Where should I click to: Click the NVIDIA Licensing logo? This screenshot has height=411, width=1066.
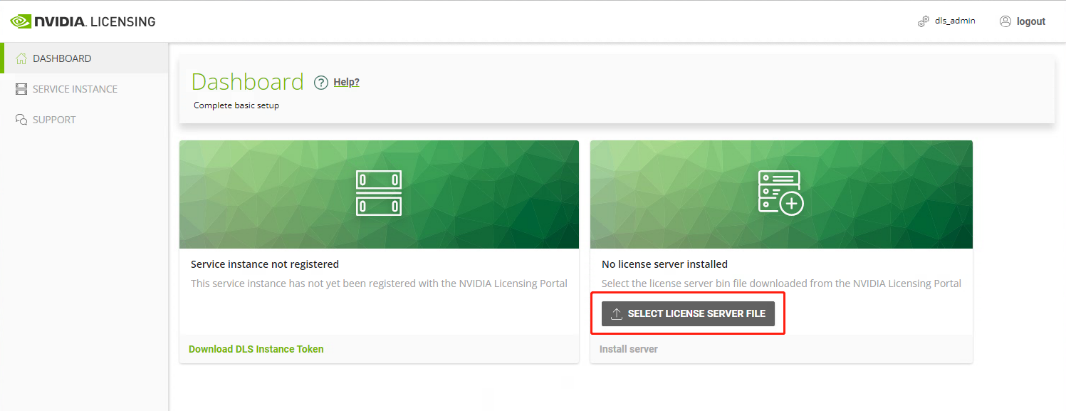83,22
